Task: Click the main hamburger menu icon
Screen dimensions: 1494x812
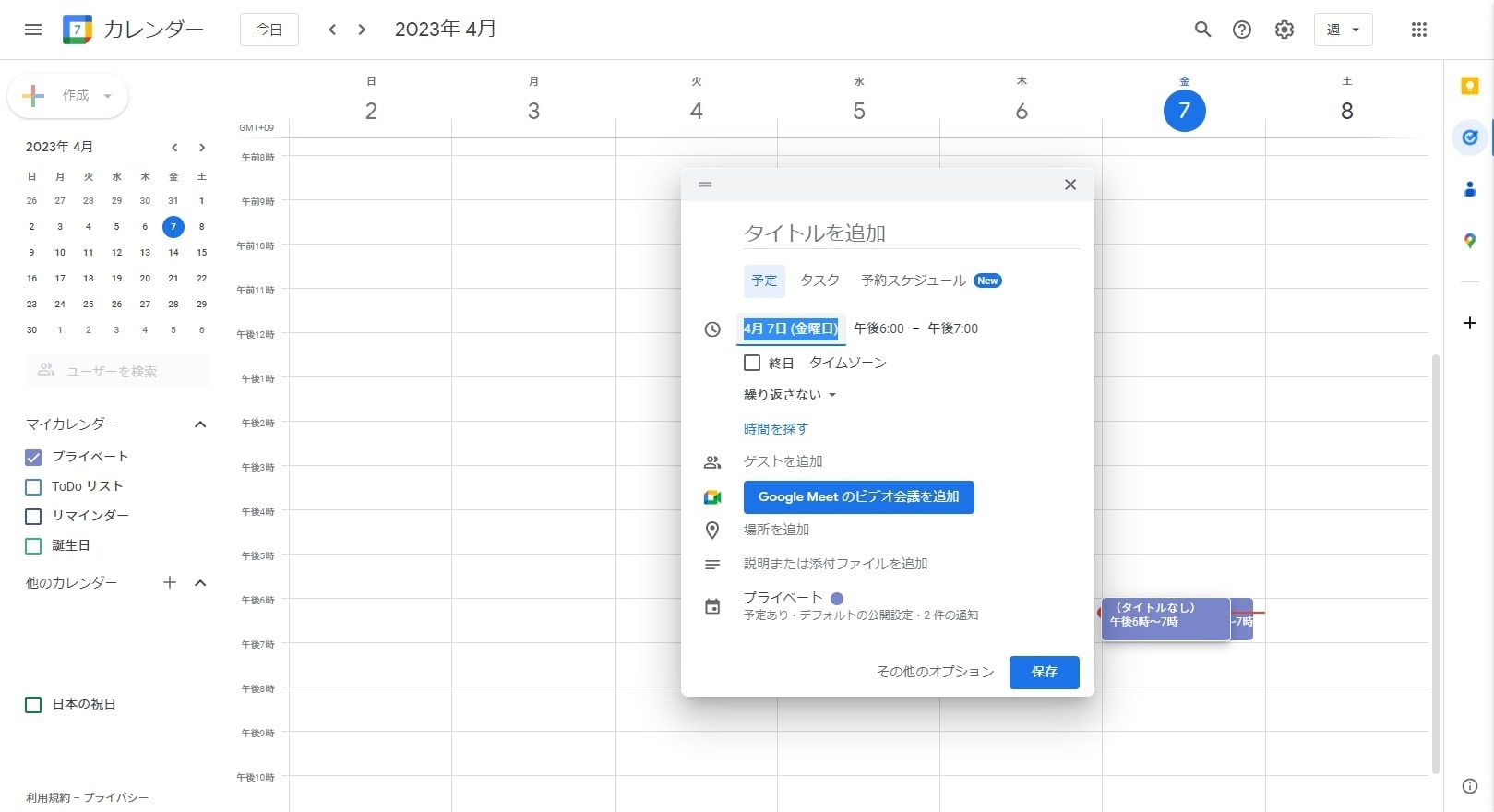Action: click(x=33, y=30)
